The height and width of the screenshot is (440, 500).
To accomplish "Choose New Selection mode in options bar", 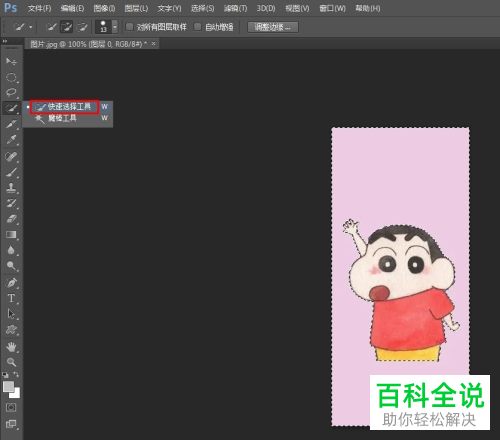I will pos(51,27).
